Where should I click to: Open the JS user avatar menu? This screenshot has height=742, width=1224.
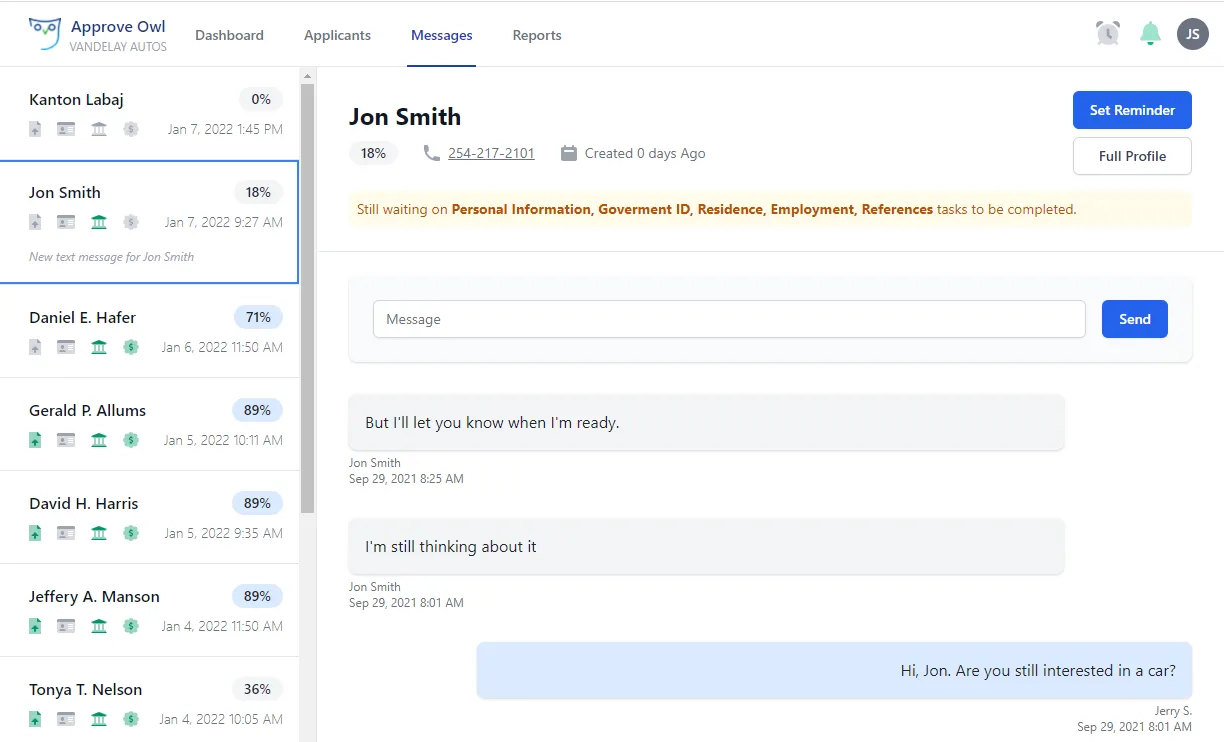click(x=1192, y=34)
